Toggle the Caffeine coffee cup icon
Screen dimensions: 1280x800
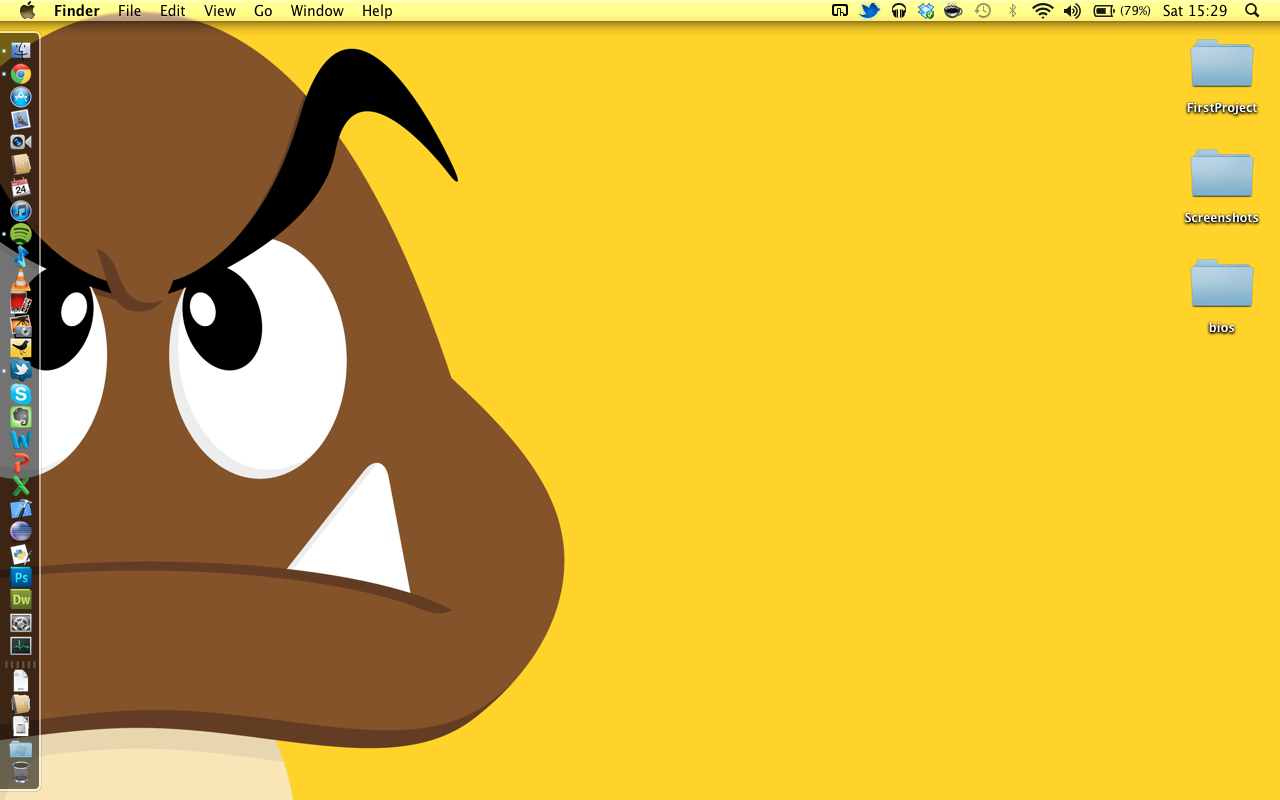[x=954, y=11]
